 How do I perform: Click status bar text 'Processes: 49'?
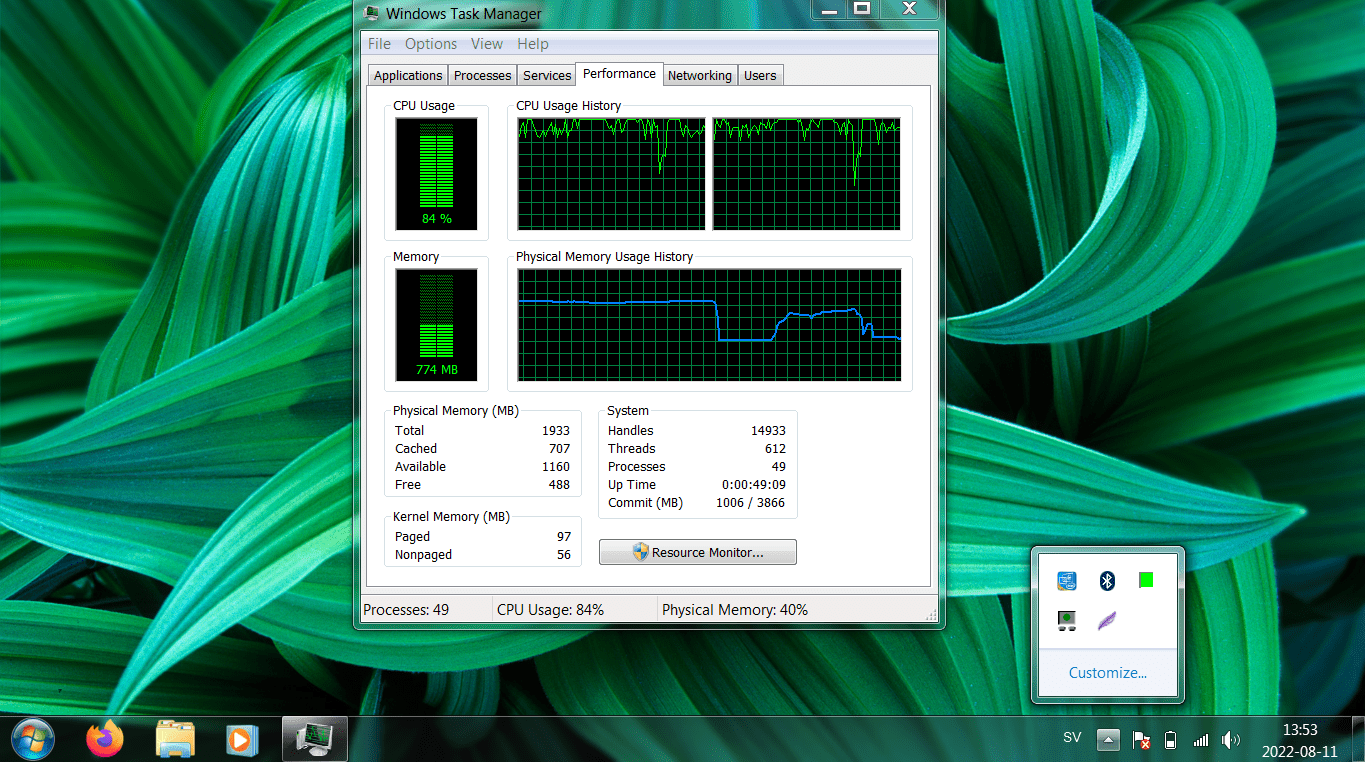pyautogui.click(x=406, y=610)
